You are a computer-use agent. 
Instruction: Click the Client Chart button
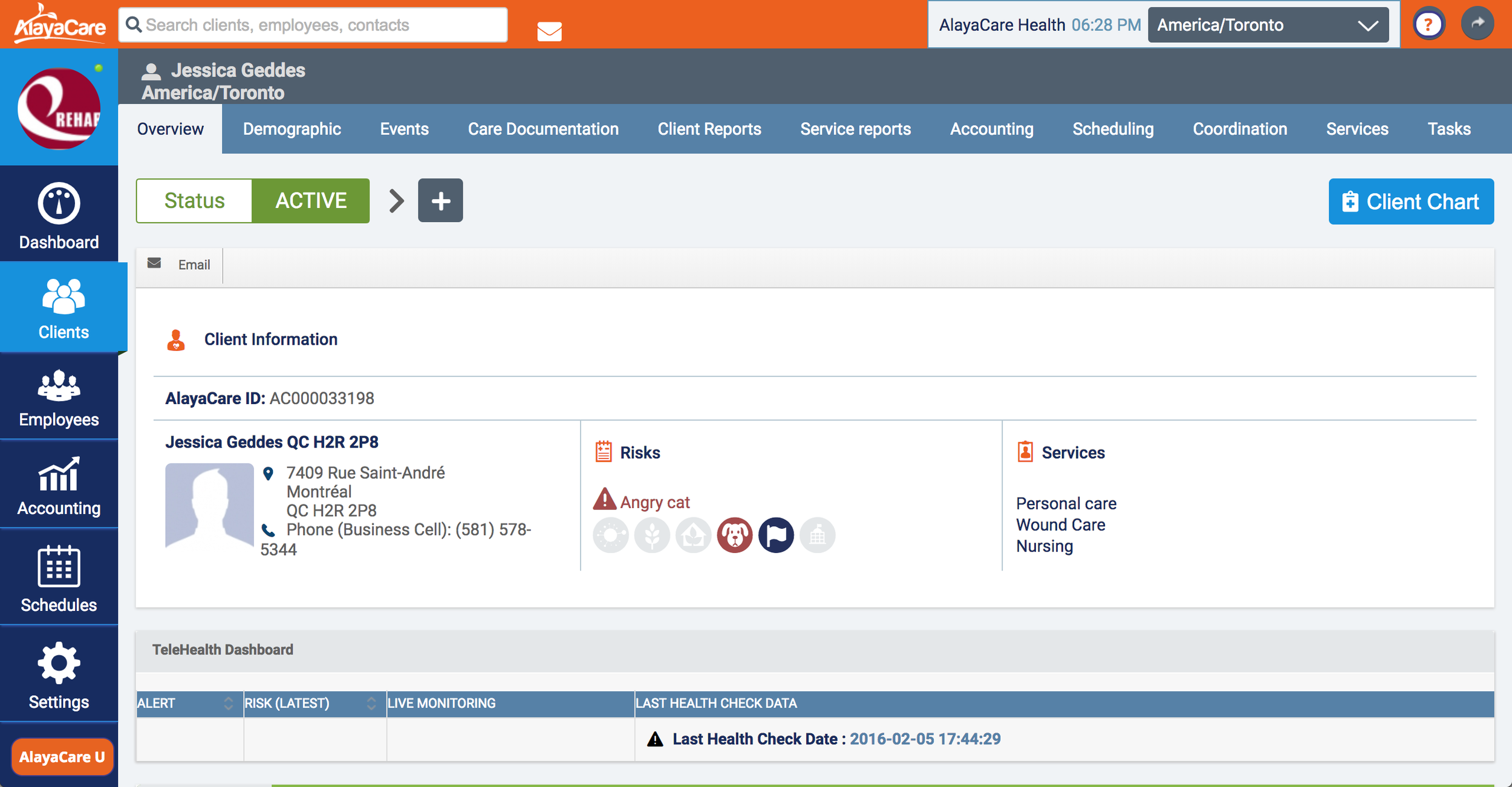click(1410, 201)
